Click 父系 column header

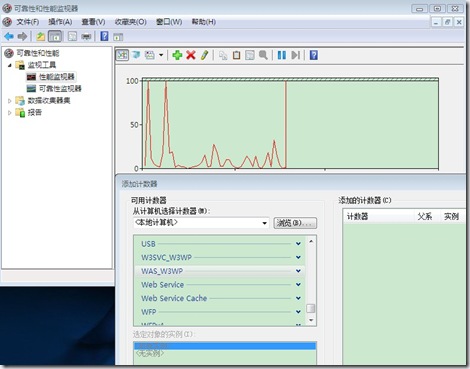[x=427, y=217]
